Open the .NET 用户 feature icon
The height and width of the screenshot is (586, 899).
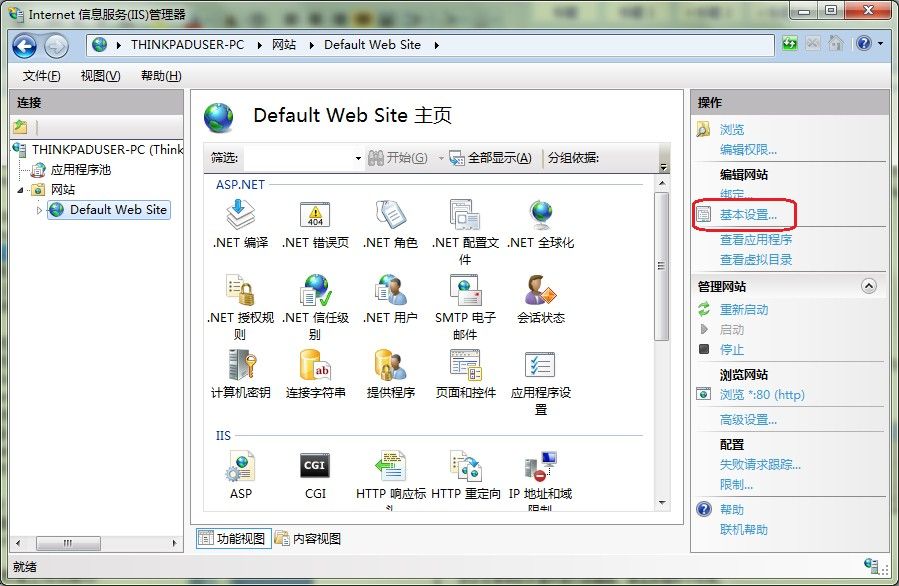click(x=390, y=289)
